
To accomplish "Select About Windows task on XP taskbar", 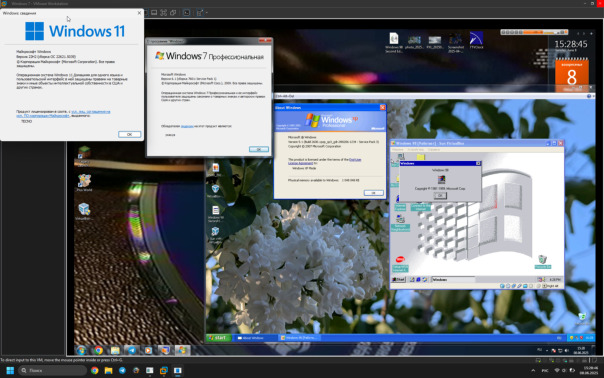I will click(255, 338).
